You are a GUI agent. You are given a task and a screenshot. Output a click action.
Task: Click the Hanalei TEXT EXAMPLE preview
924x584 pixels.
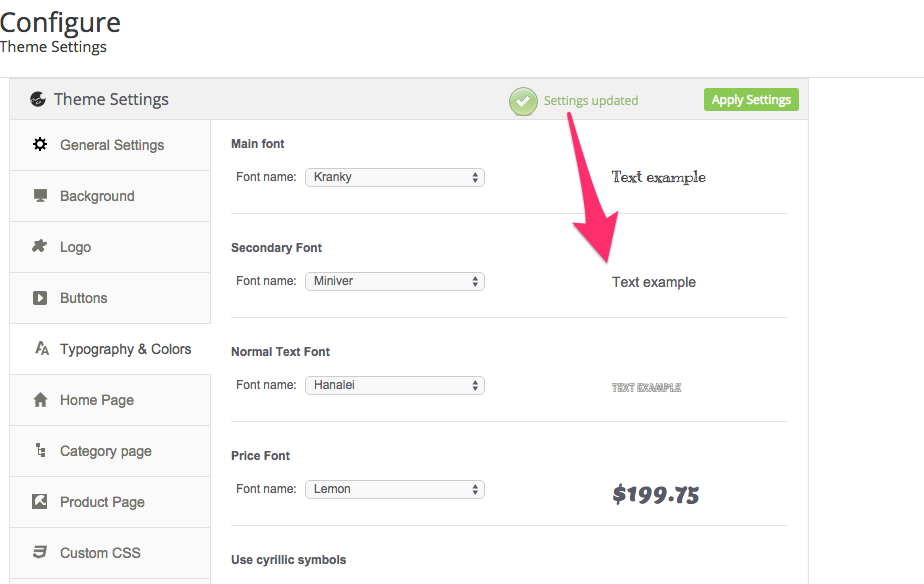[x=646, y=387]
